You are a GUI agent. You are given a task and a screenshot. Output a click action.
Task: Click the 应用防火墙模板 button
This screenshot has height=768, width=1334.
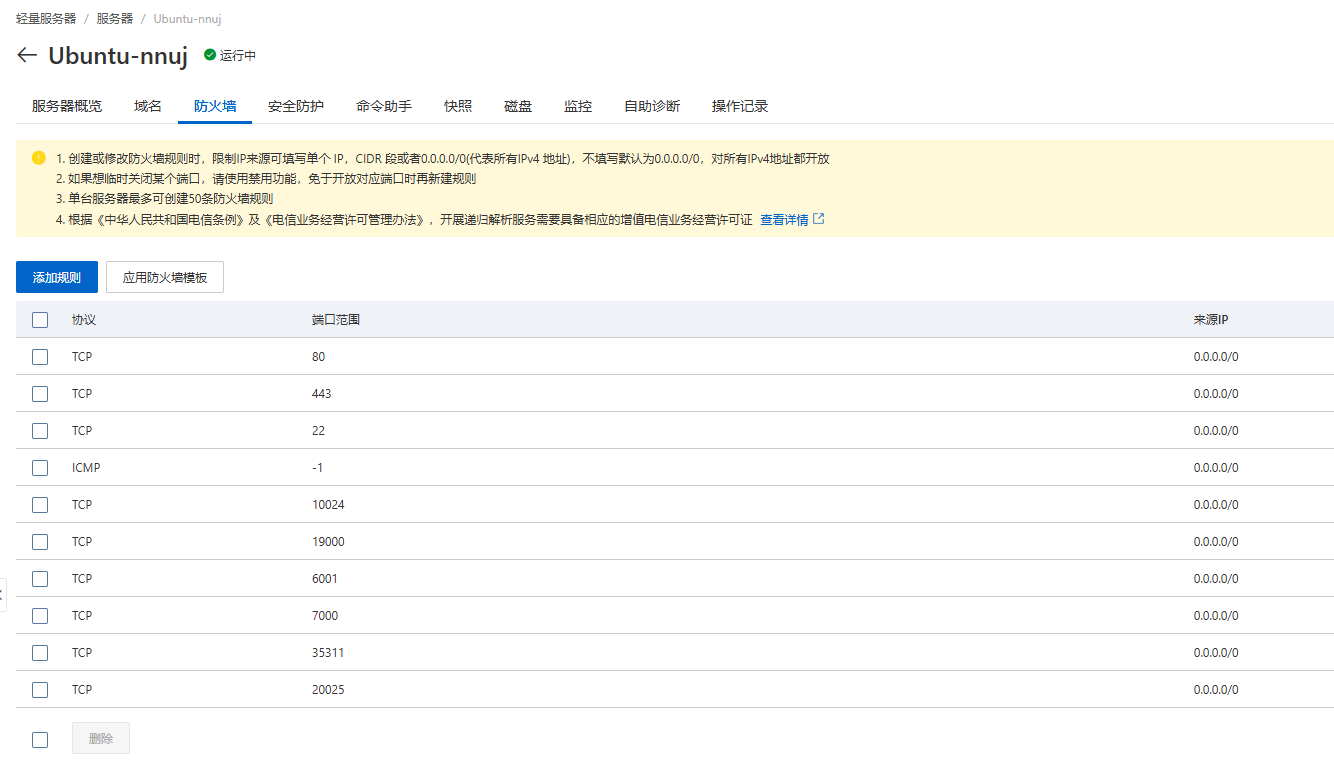coord(165,278)
